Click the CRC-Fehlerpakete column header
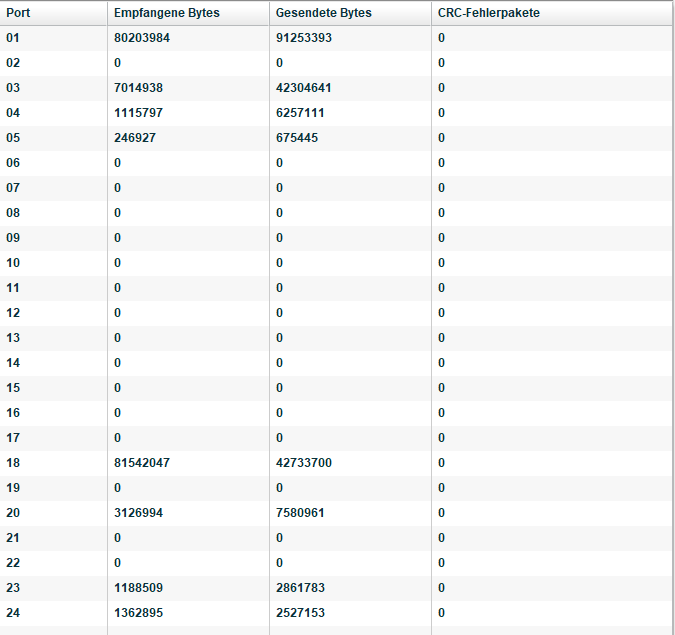 point(489,13)
